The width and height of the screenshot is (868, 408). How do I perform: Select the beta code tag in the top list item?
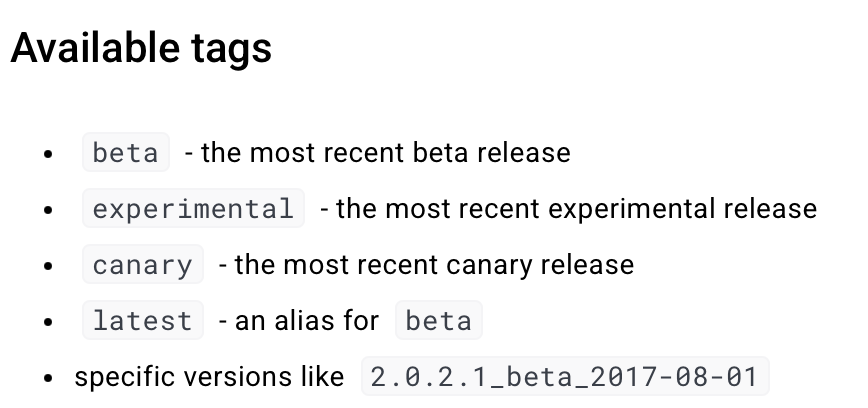point(126,152)
